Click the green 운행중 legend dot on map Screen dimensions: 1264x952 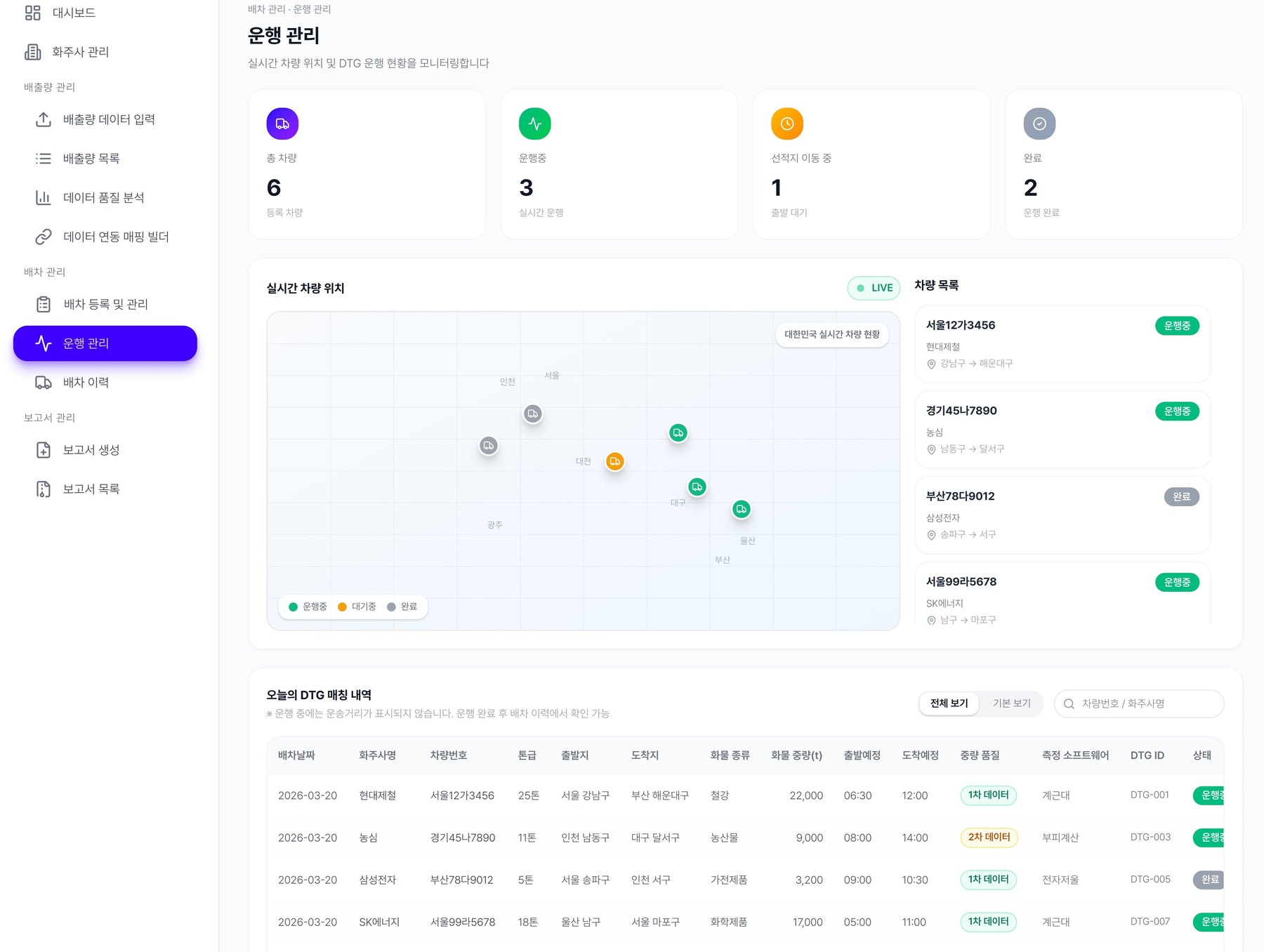click(293, 607)
